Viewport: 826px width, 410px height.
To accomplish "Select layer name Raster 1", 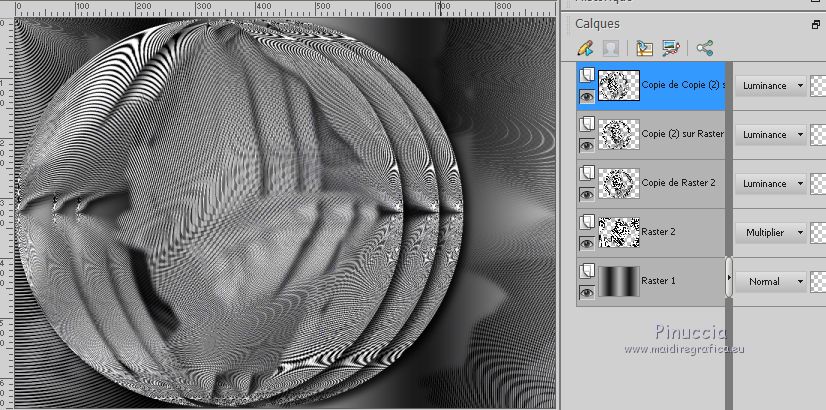I will [x=658, y=281].
